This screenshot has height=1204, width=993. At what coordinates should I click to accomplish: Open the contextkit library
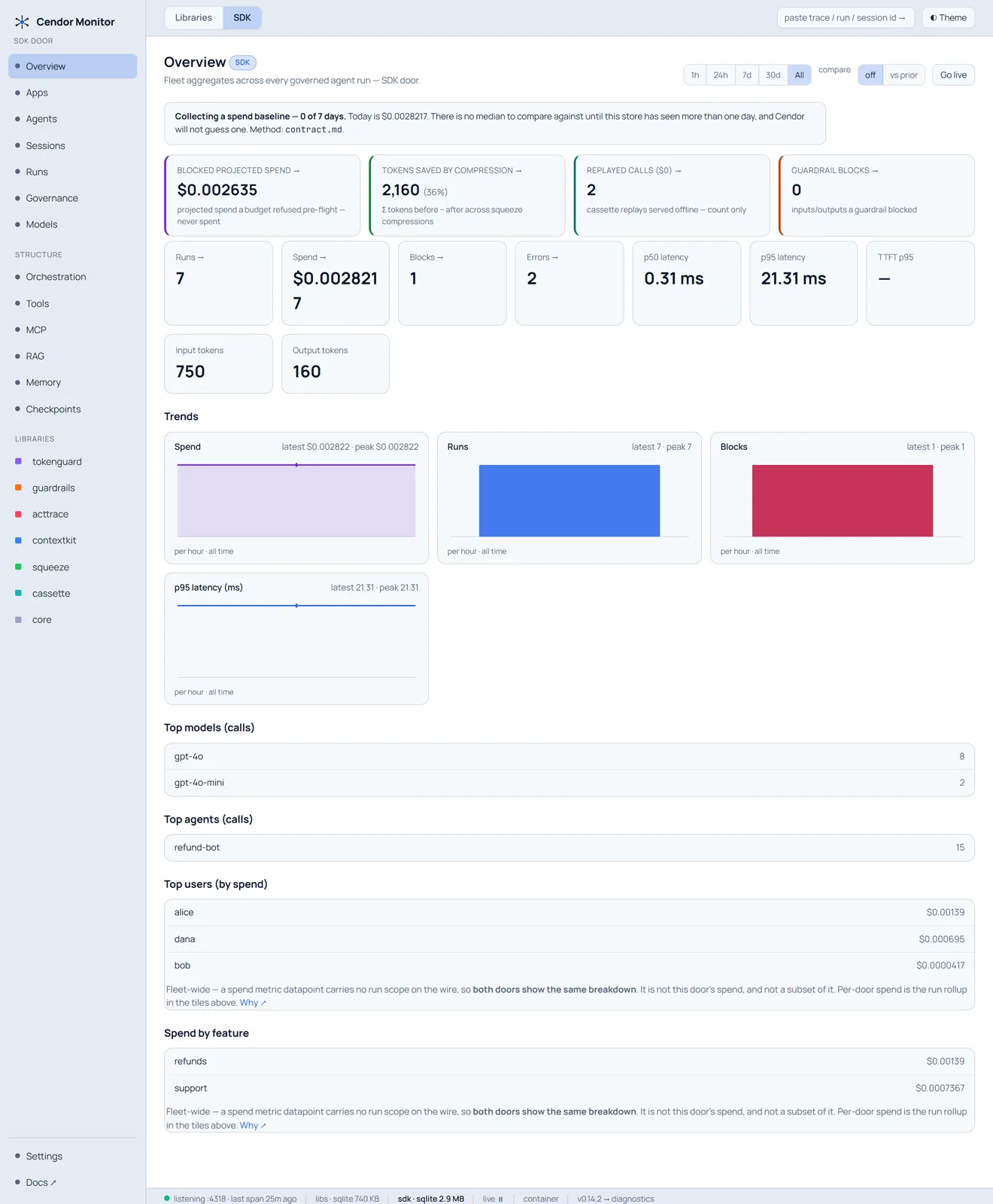[72, 540]
